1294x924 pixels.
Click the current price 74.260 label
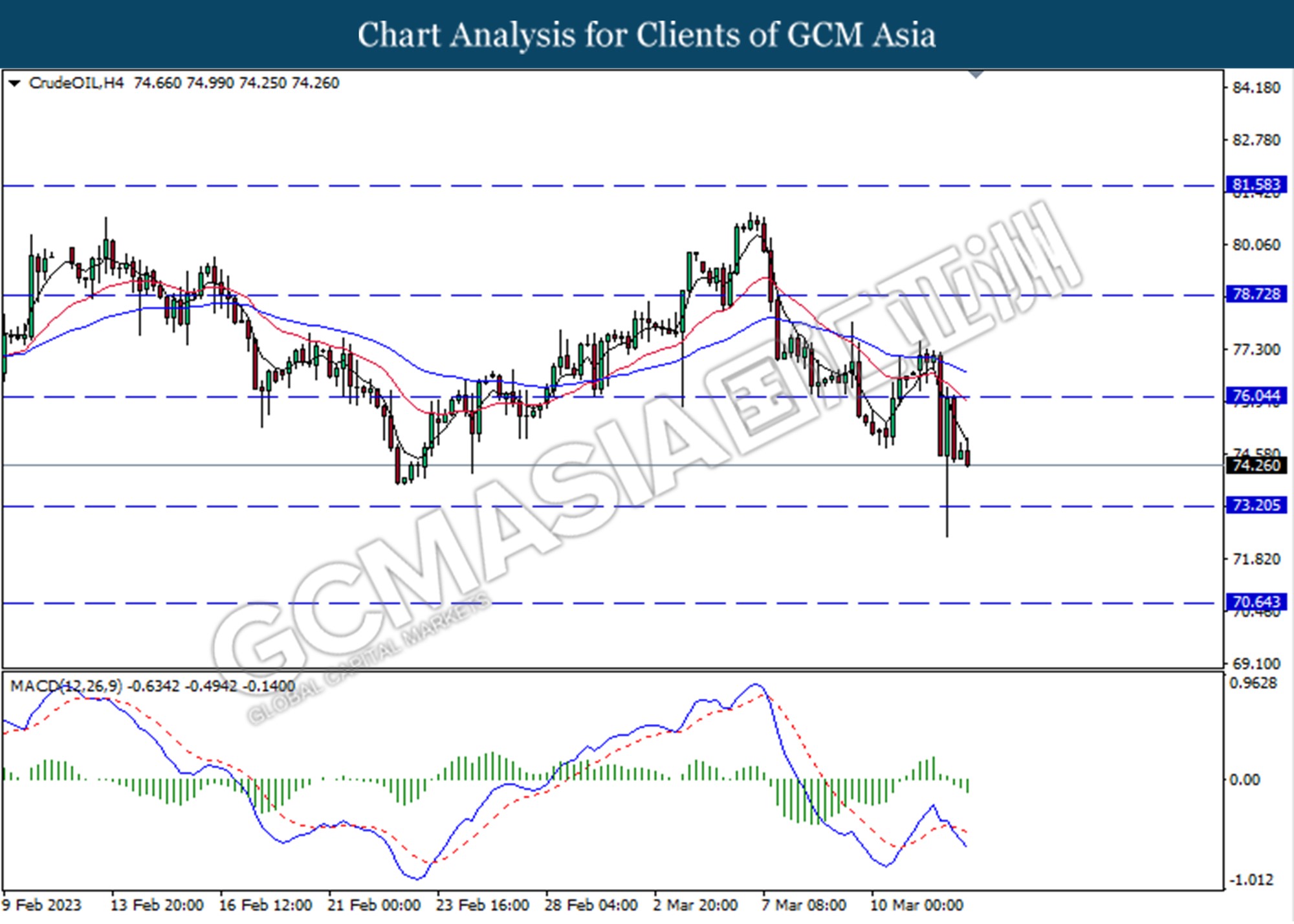coord(1256,465)
